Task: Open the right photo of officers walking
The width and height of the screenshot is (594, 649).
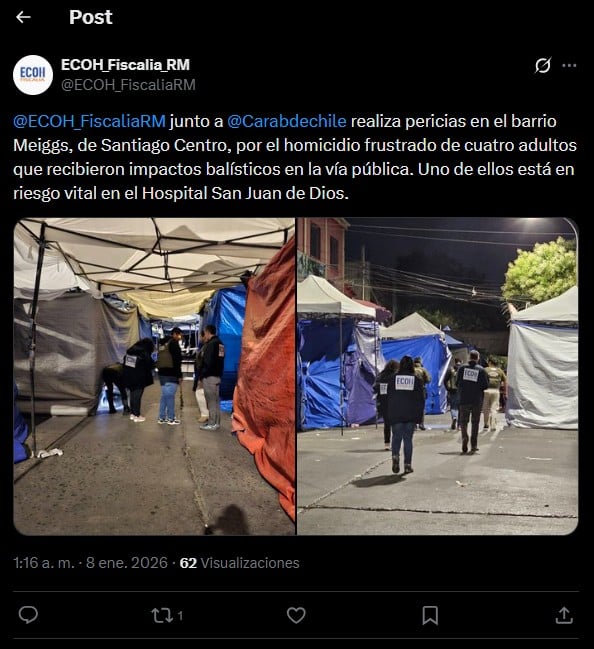Action: pyautogui.click(x=438, y=376)
